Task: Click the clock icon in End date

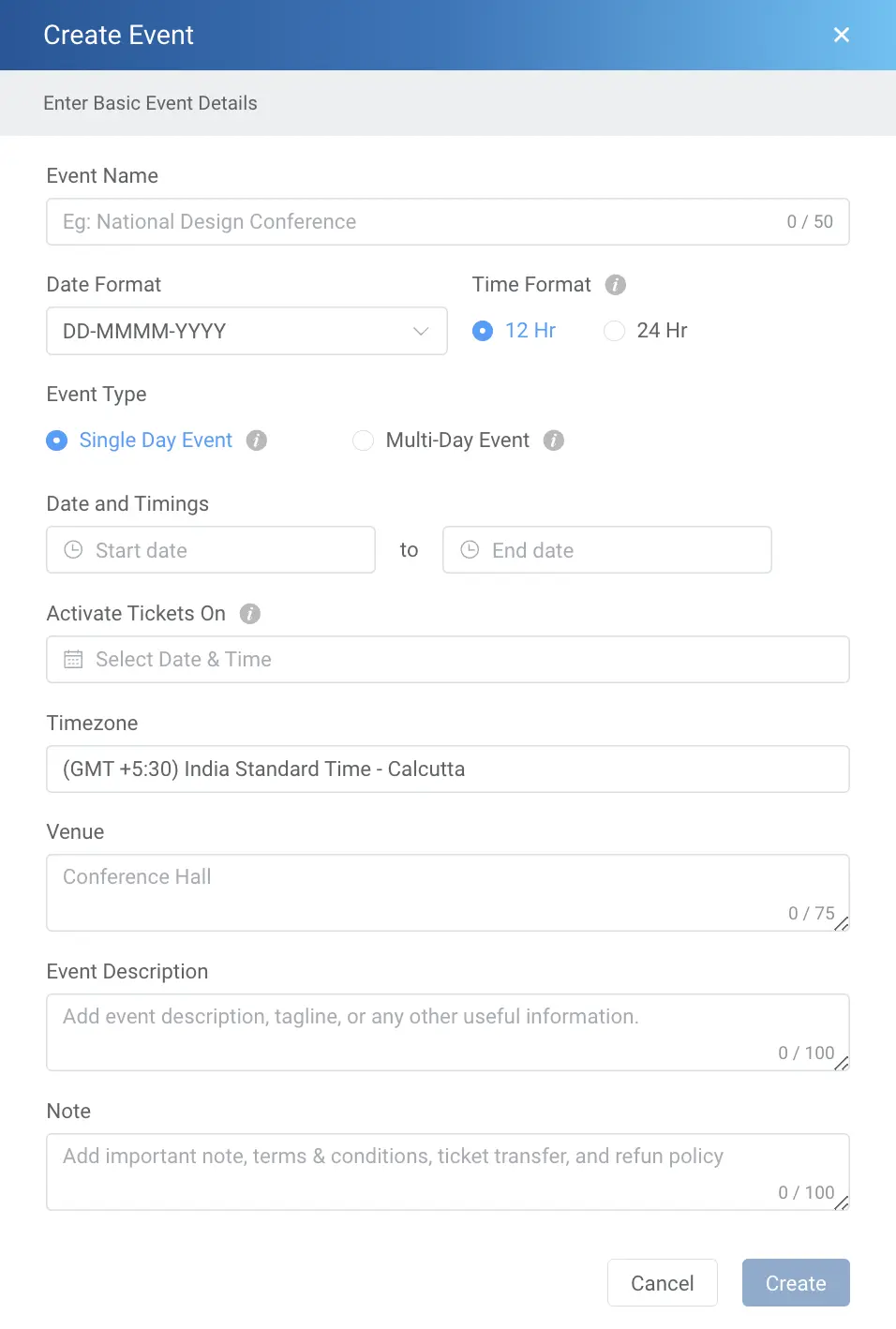Action: 469,550
